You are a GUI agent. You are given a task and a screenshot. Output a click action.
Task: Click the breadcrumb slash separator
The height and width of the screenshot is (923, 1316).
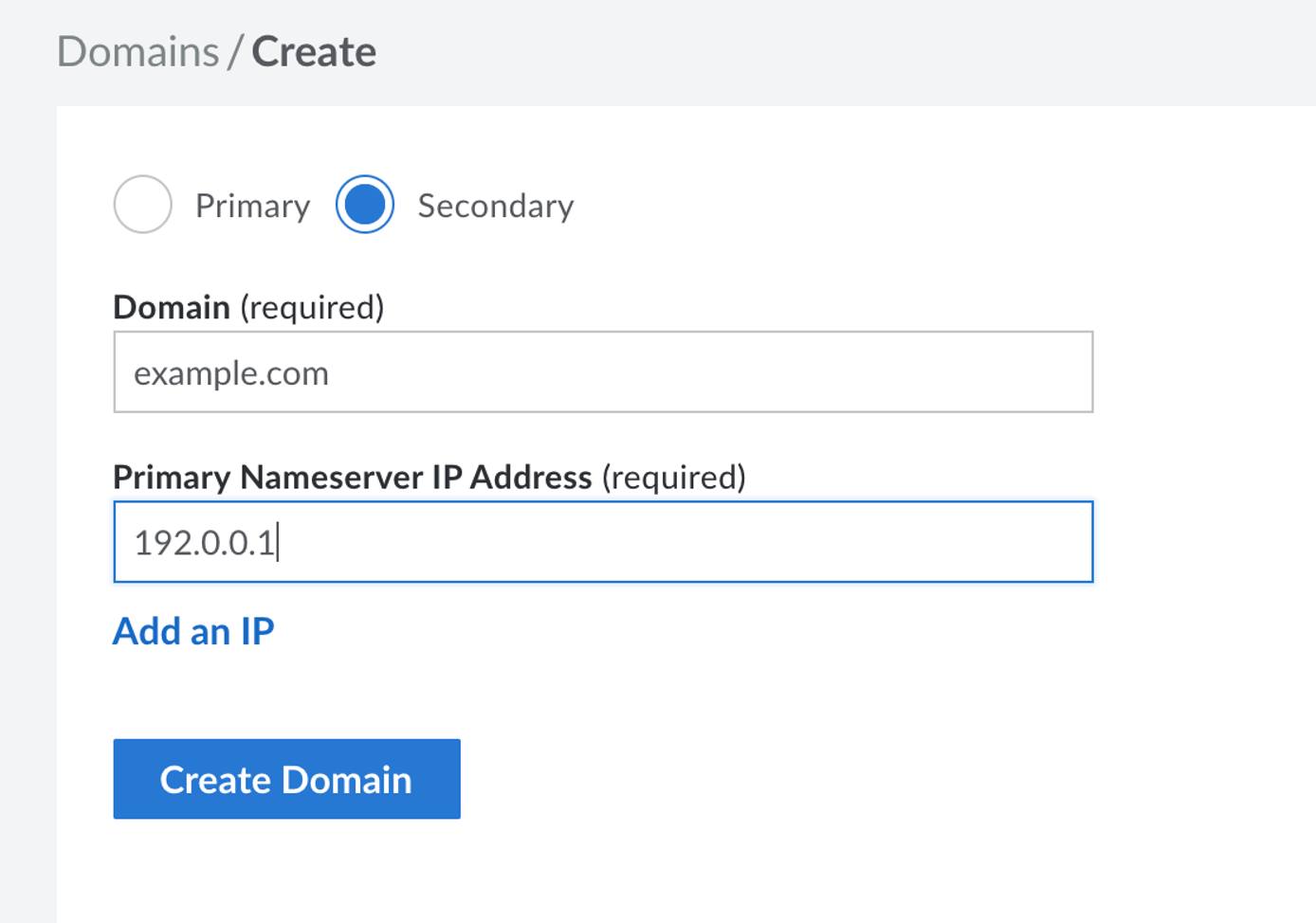[235, 53]
